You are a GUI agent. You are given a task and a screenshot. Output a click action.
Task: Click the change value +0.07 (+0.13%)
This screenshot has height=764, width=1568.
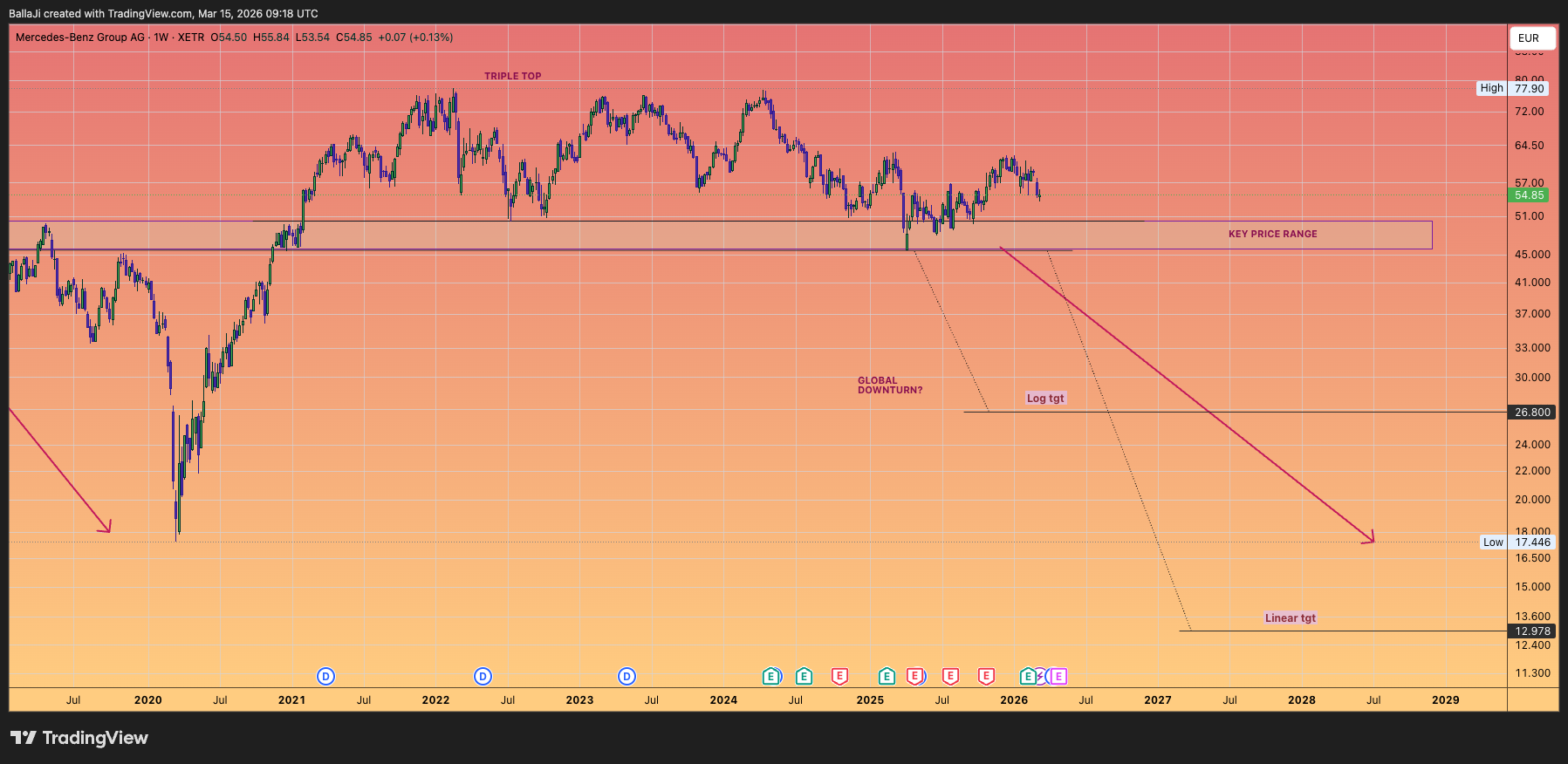415,38
